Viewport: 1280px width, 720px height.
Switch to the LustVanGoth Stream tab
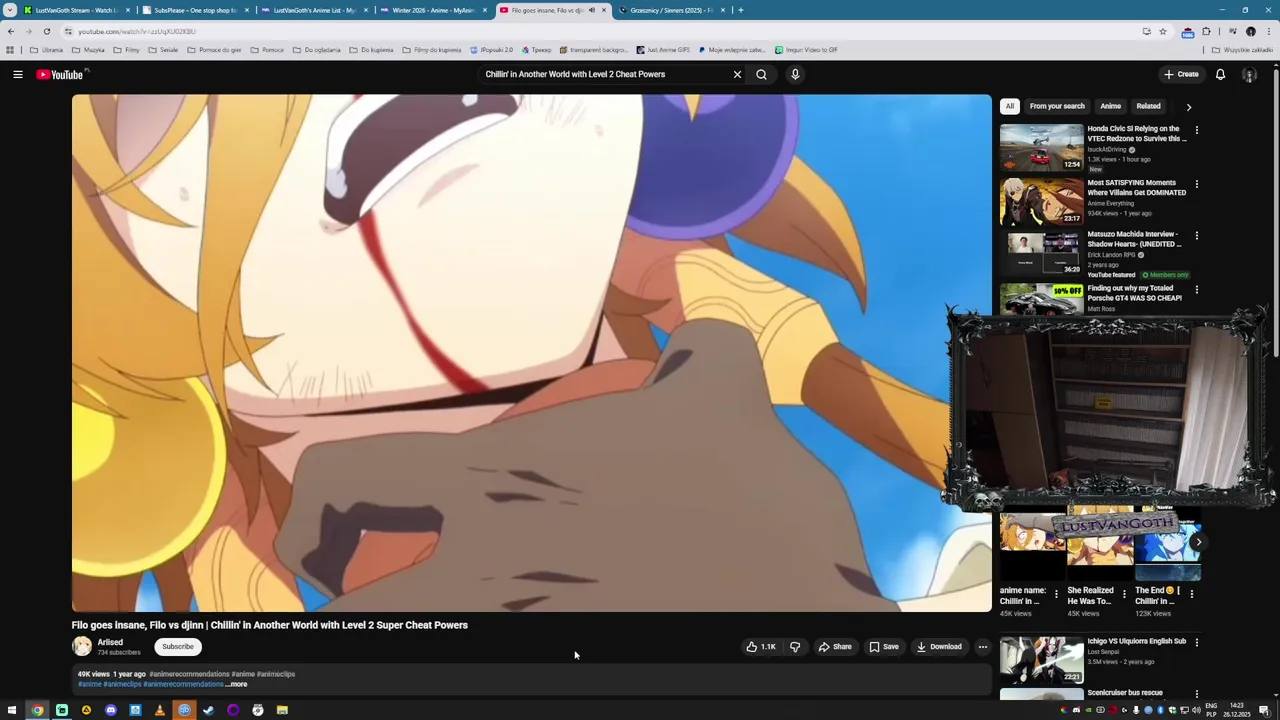pyautogui.click(x=78, y=10)
